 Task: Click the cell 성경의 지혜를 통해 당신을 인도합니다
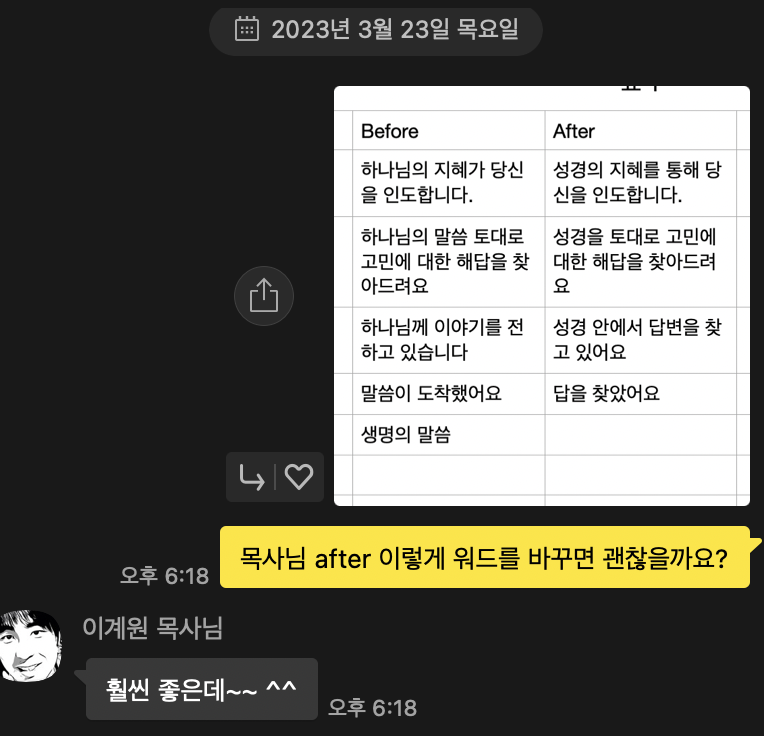point(641,183)
